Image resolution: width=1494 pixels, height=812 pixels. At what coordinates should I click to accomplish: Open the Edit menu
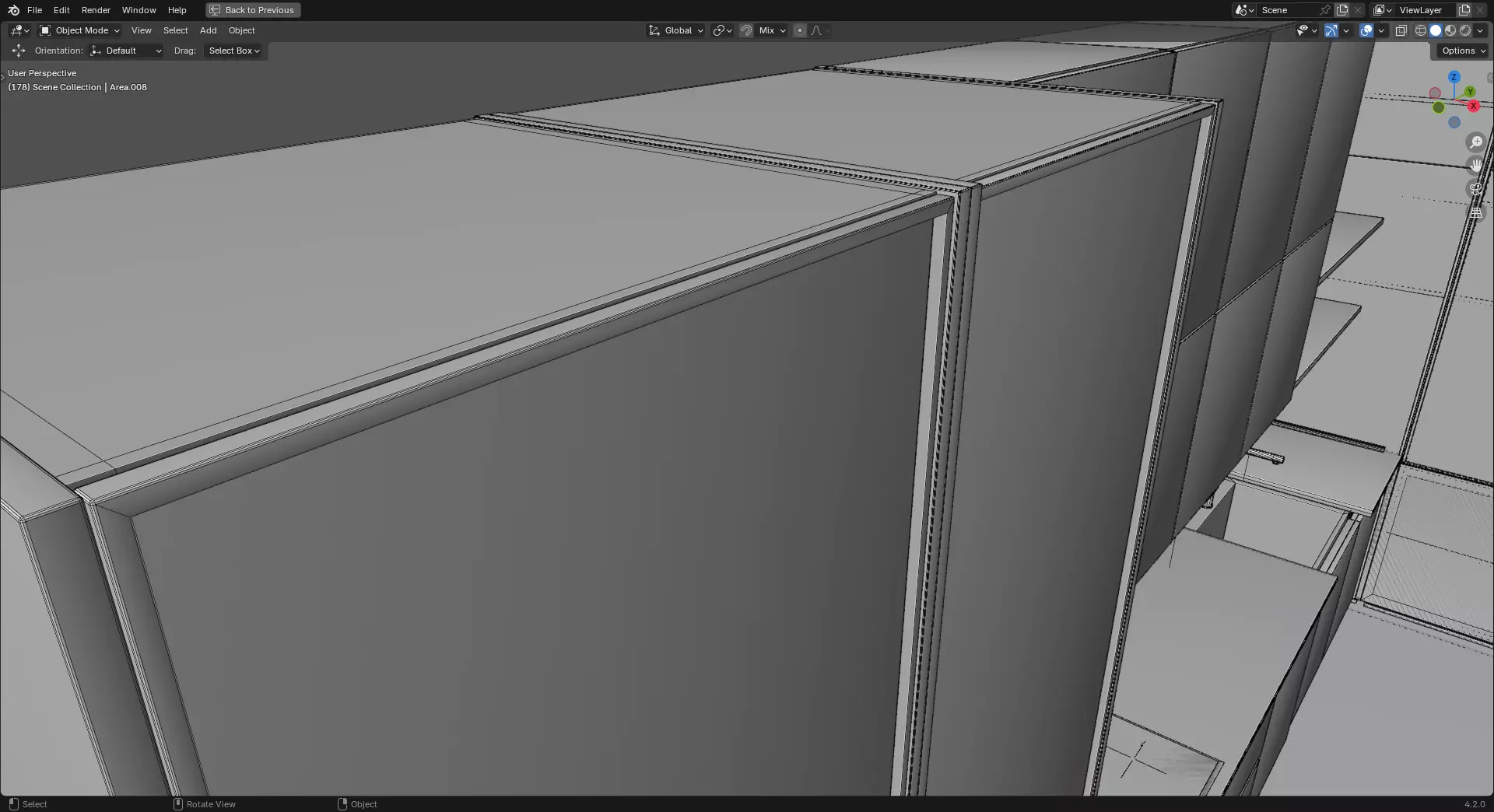[61, 10]
